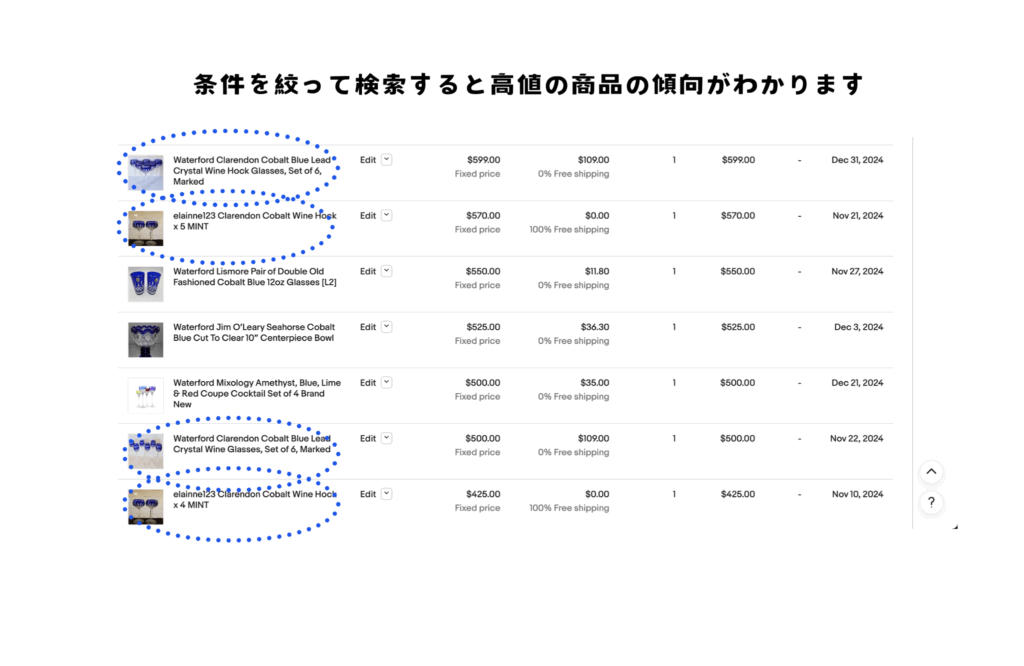Open listing Waterford Clarendon Crystal Wine Glasses, Set of 6
The width and height of the screenshot is (1024, 666).
(x=252, y=443)
